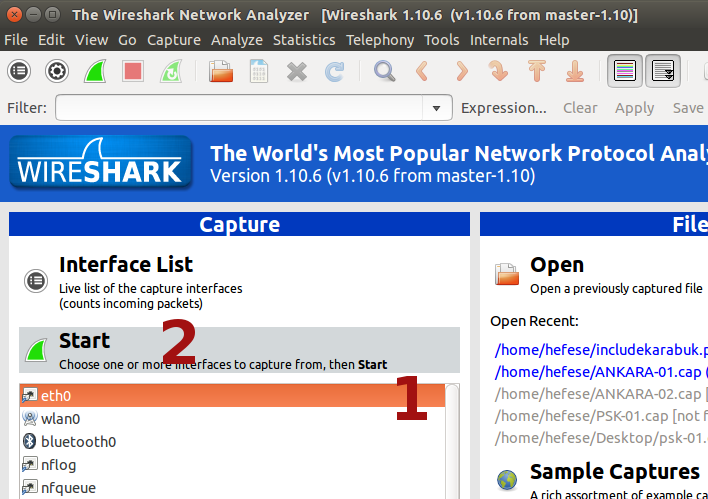Image resolution: width=708 pixels, height=499 pixels.
Task: Open the Expression... filter builder
Action: 503,108
